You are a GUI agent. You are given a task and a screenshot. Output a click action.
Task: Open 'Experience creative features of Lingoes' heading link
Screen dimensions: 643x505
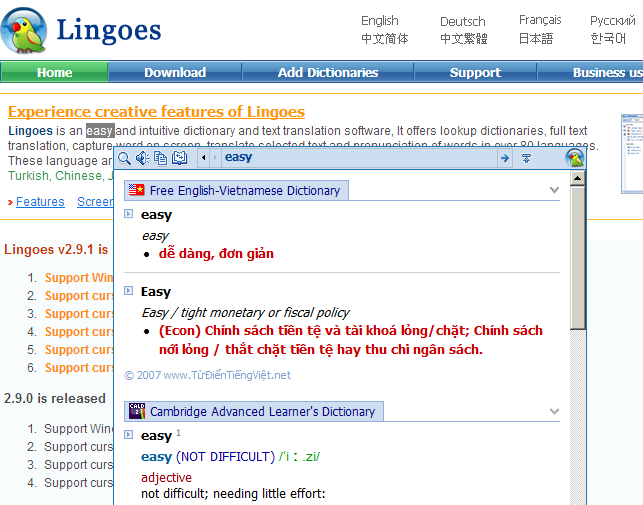pos(156,112)
